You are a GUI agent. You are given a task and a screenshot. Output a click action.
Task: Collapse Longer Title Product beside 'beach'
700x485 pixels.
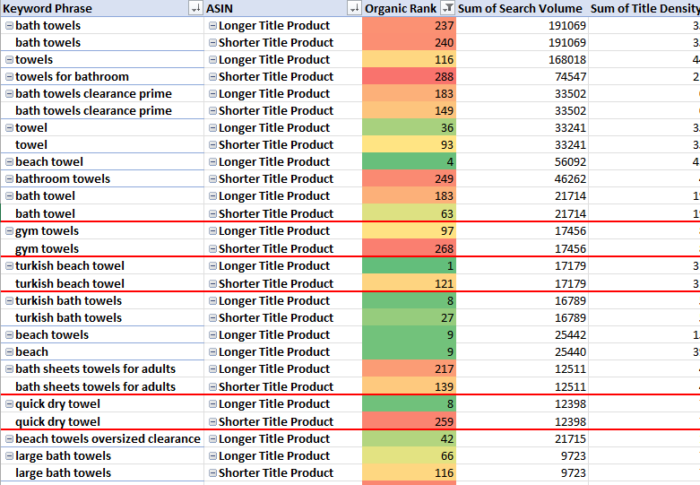click(x=213, y=352)
